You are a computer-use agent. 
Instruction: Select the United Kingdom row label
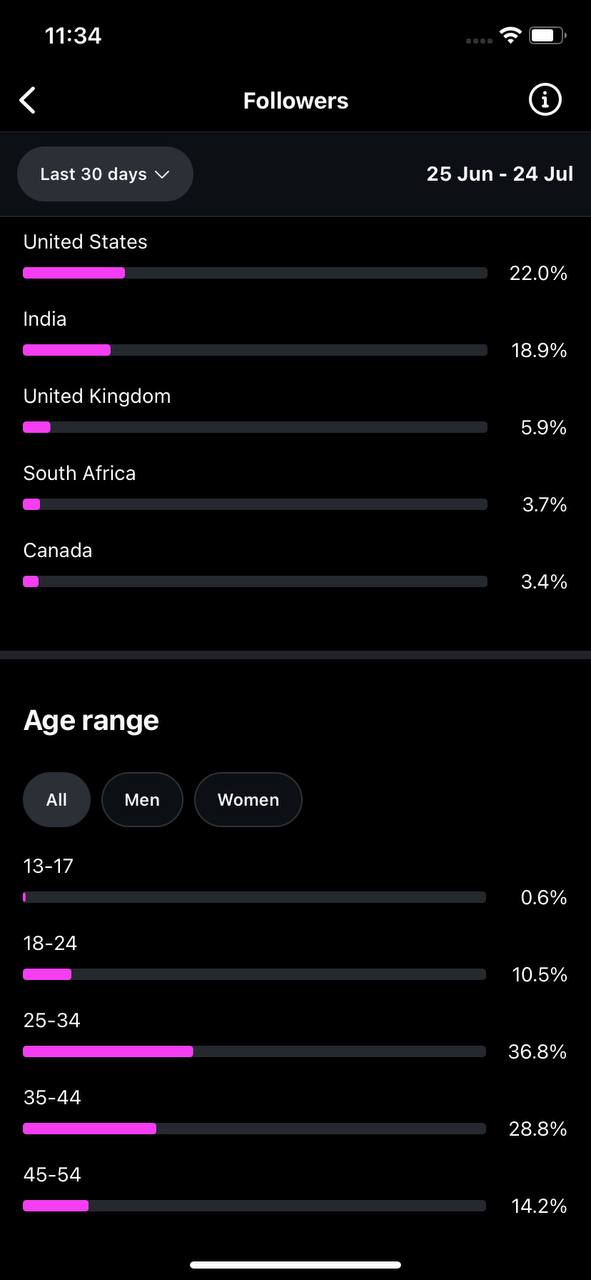point(97,396)
